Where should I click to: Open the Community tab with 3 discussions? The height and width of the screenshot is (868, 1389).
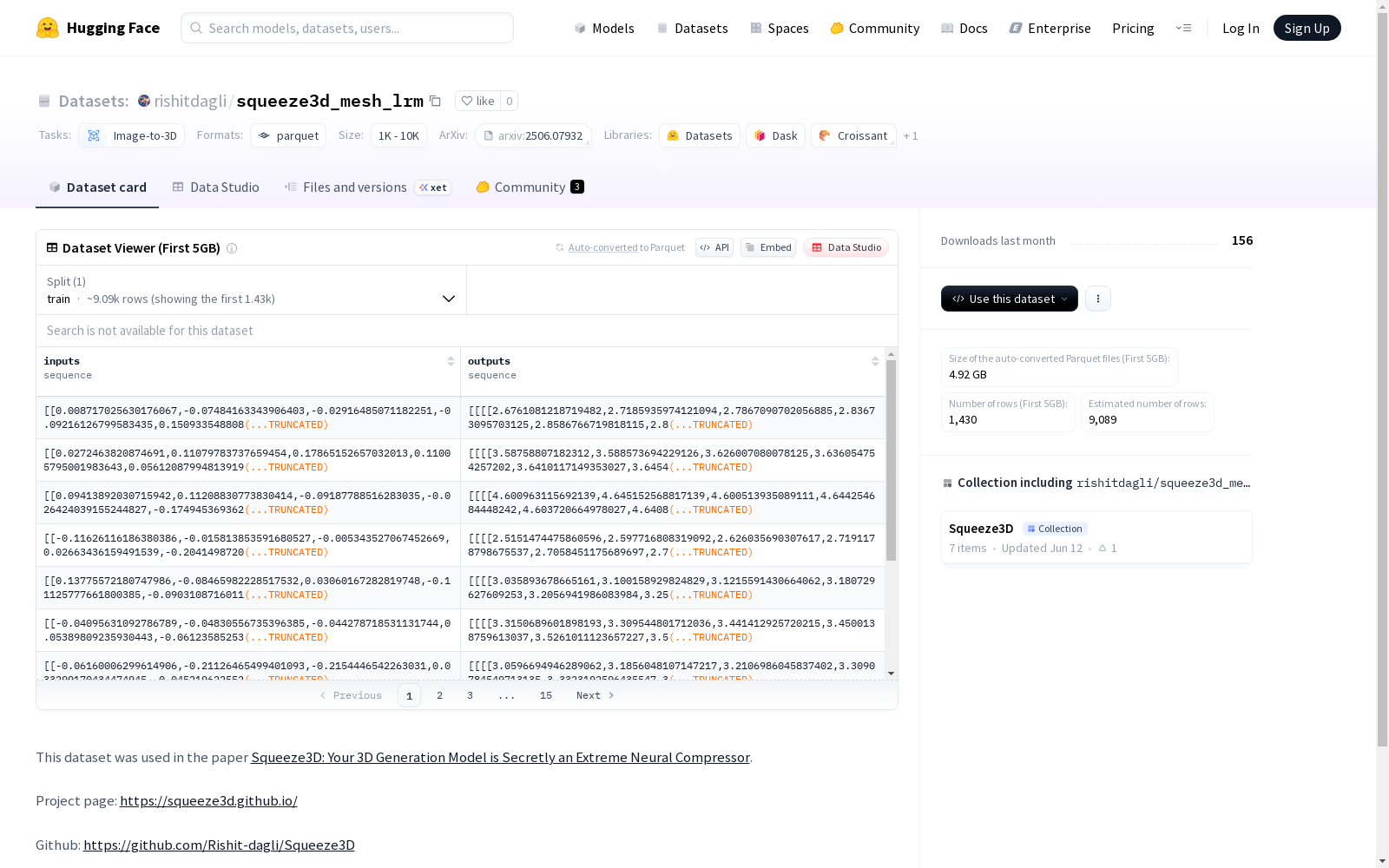[x=530, y=187]
